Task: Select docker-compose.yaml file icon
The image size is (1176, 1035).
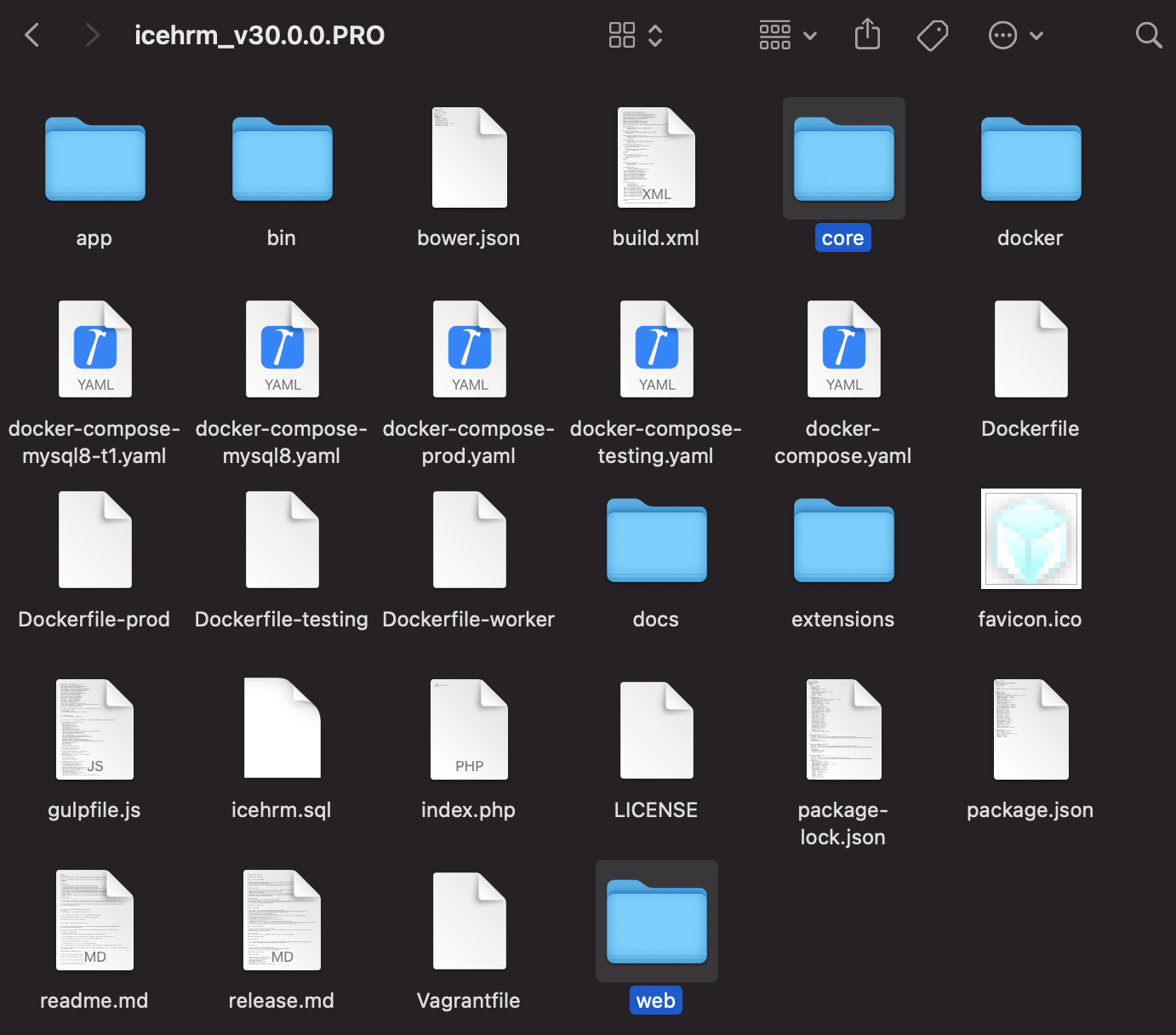Action: [843, 349]
